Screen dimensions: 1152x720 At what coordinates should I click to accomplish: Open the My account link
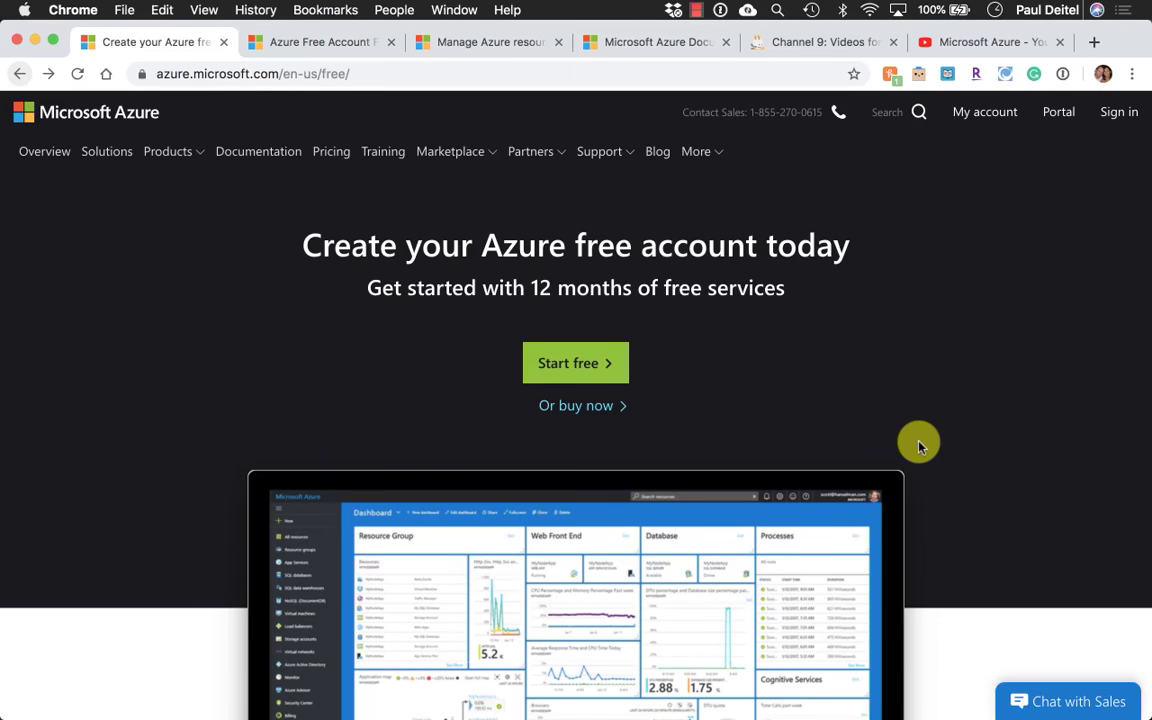[x=984, y=112]
